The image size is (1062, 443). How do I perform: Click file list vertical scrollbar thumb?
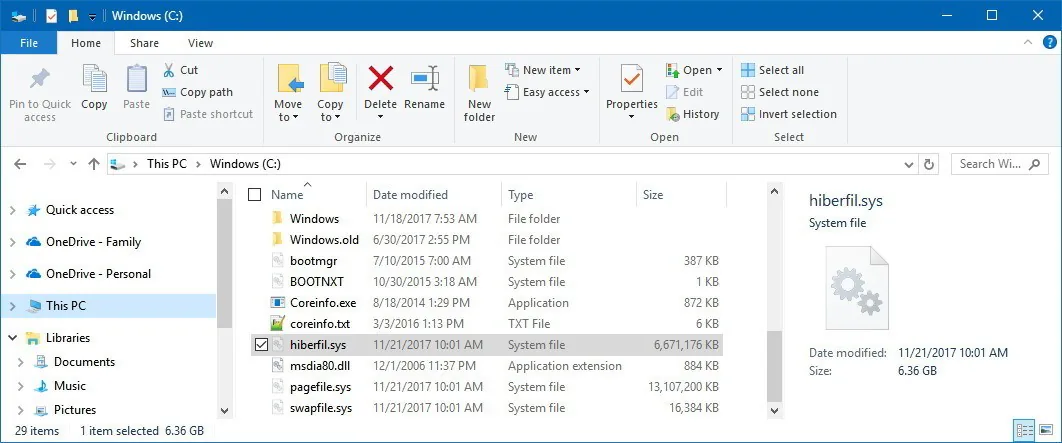[774, 366]
